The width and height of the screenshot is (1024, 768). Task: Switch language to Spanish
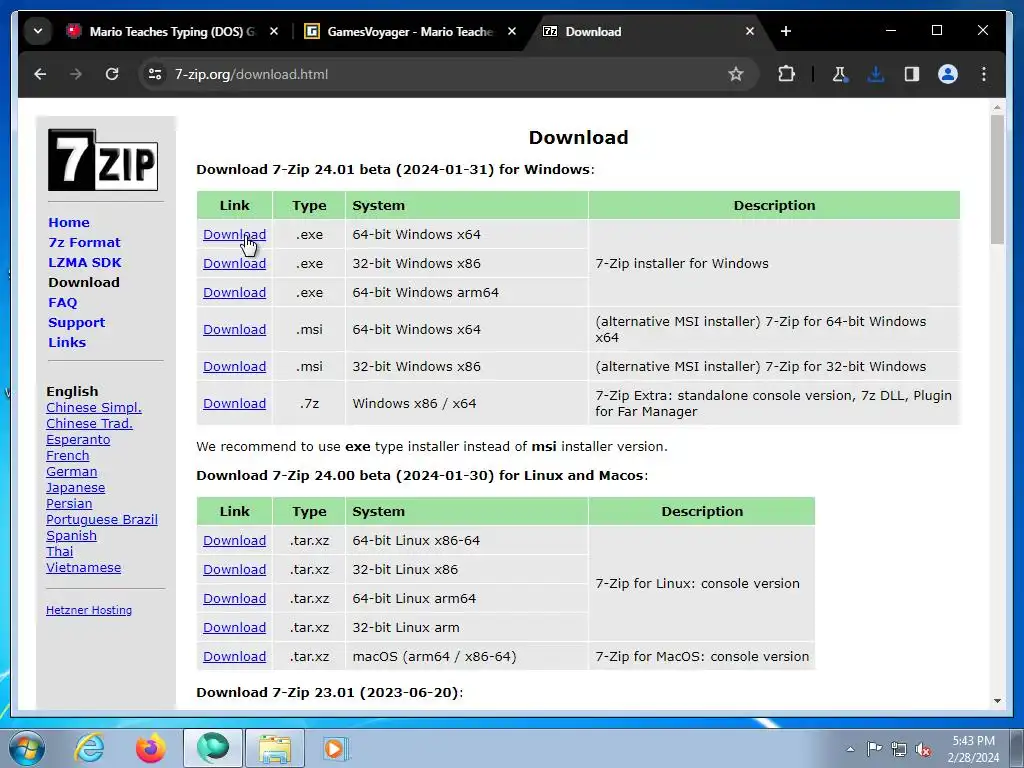71,536
